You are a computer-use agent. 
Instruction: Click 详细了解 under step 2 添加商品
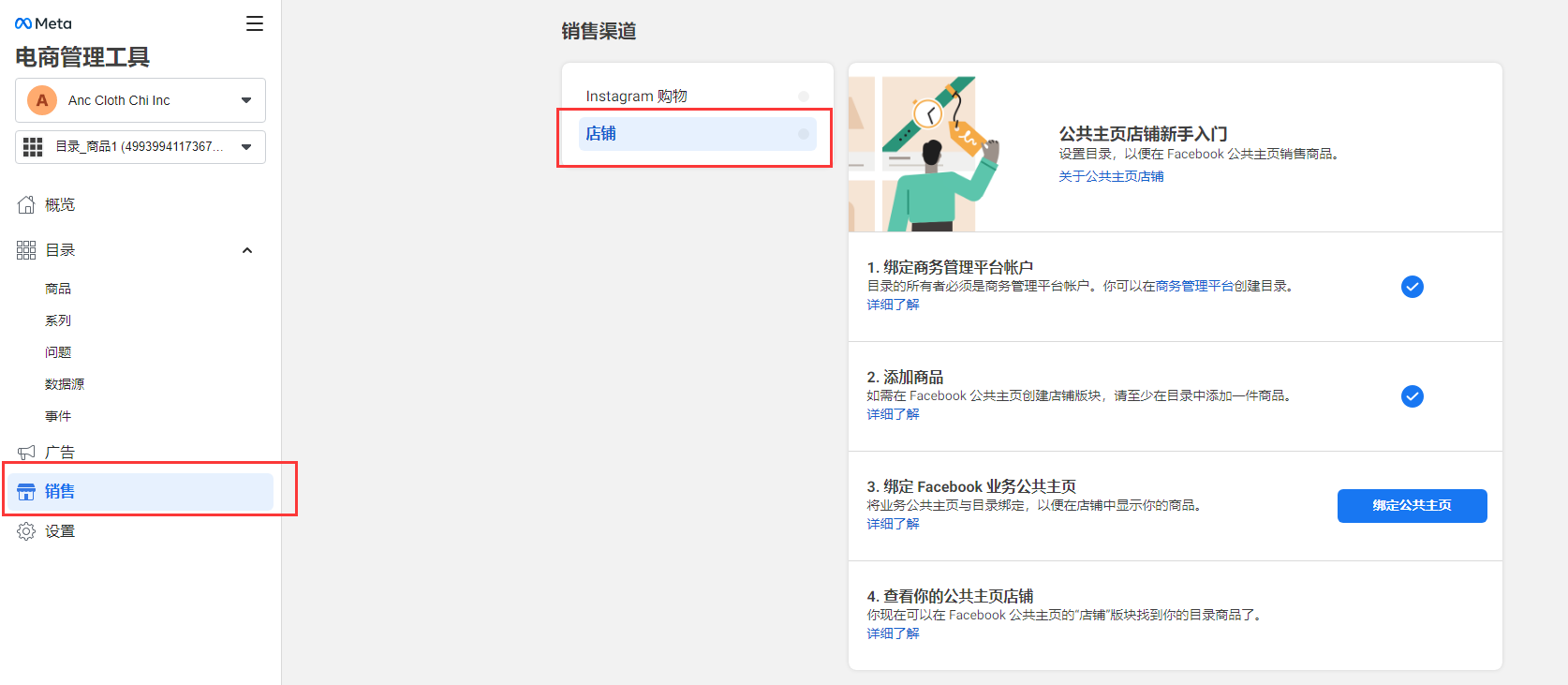893,414
